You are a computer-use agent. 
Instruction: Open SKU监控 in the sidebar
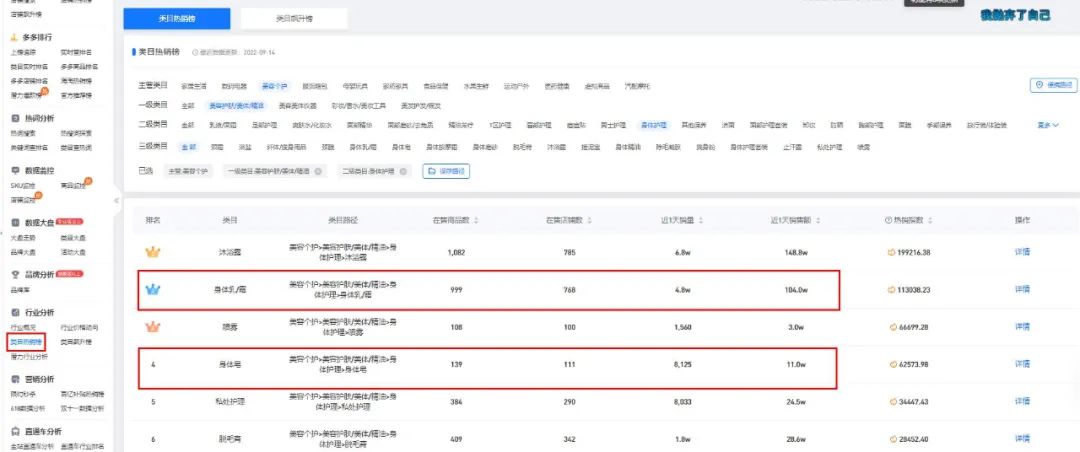23,185
